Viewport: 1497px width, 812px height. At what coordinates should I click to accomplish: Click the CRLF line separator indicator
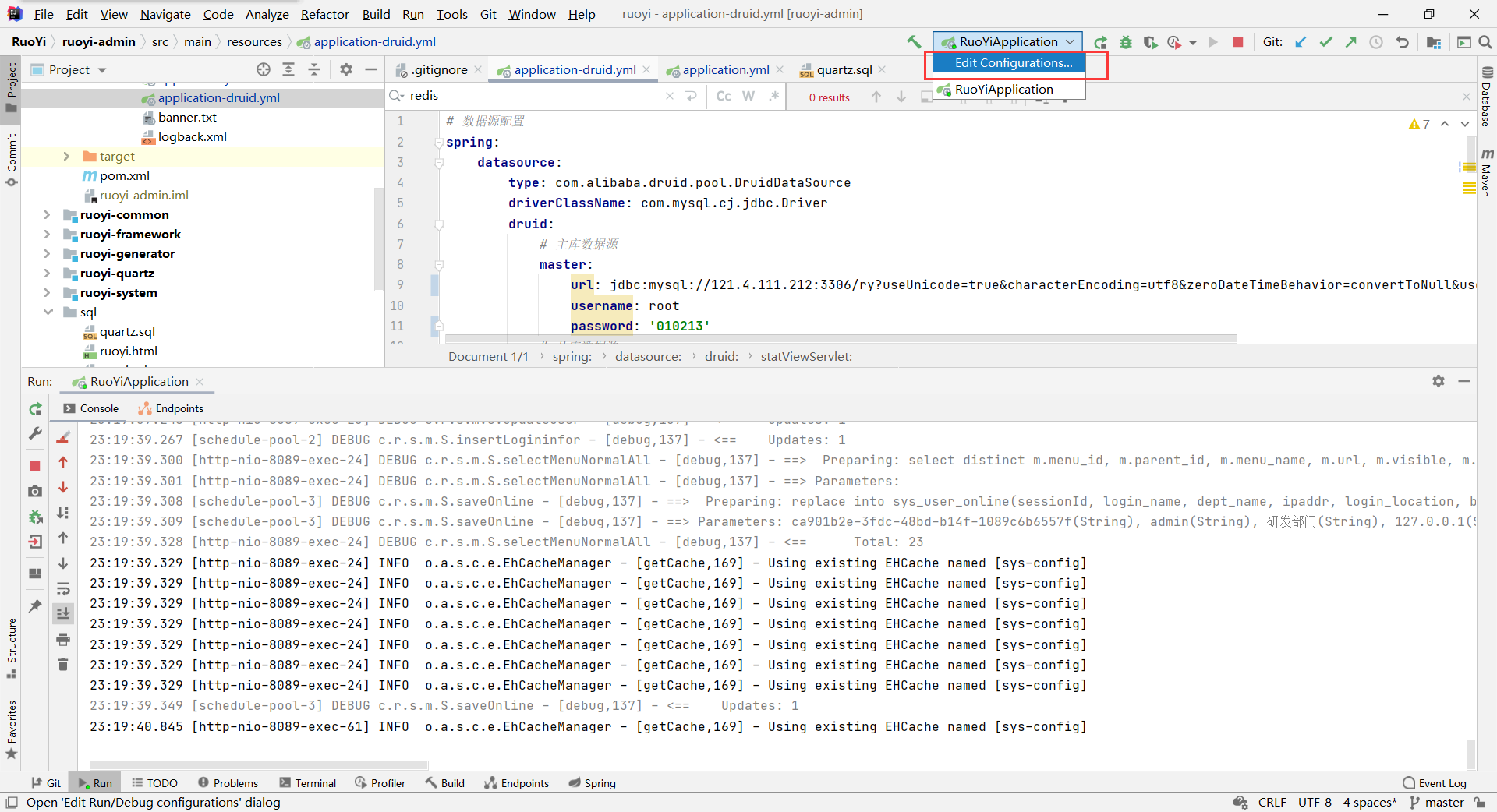1272,803
